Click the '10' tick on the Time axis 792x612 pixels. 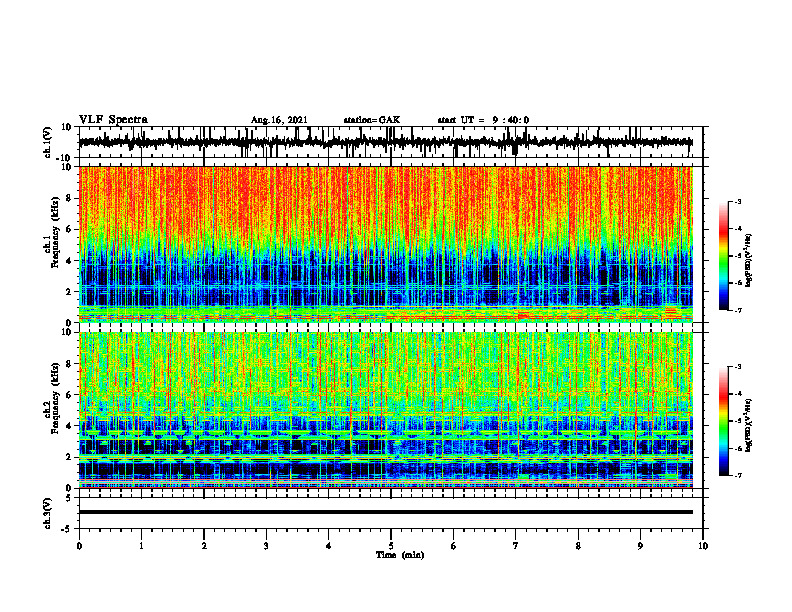pyautogui.click(x=703, y=546)
